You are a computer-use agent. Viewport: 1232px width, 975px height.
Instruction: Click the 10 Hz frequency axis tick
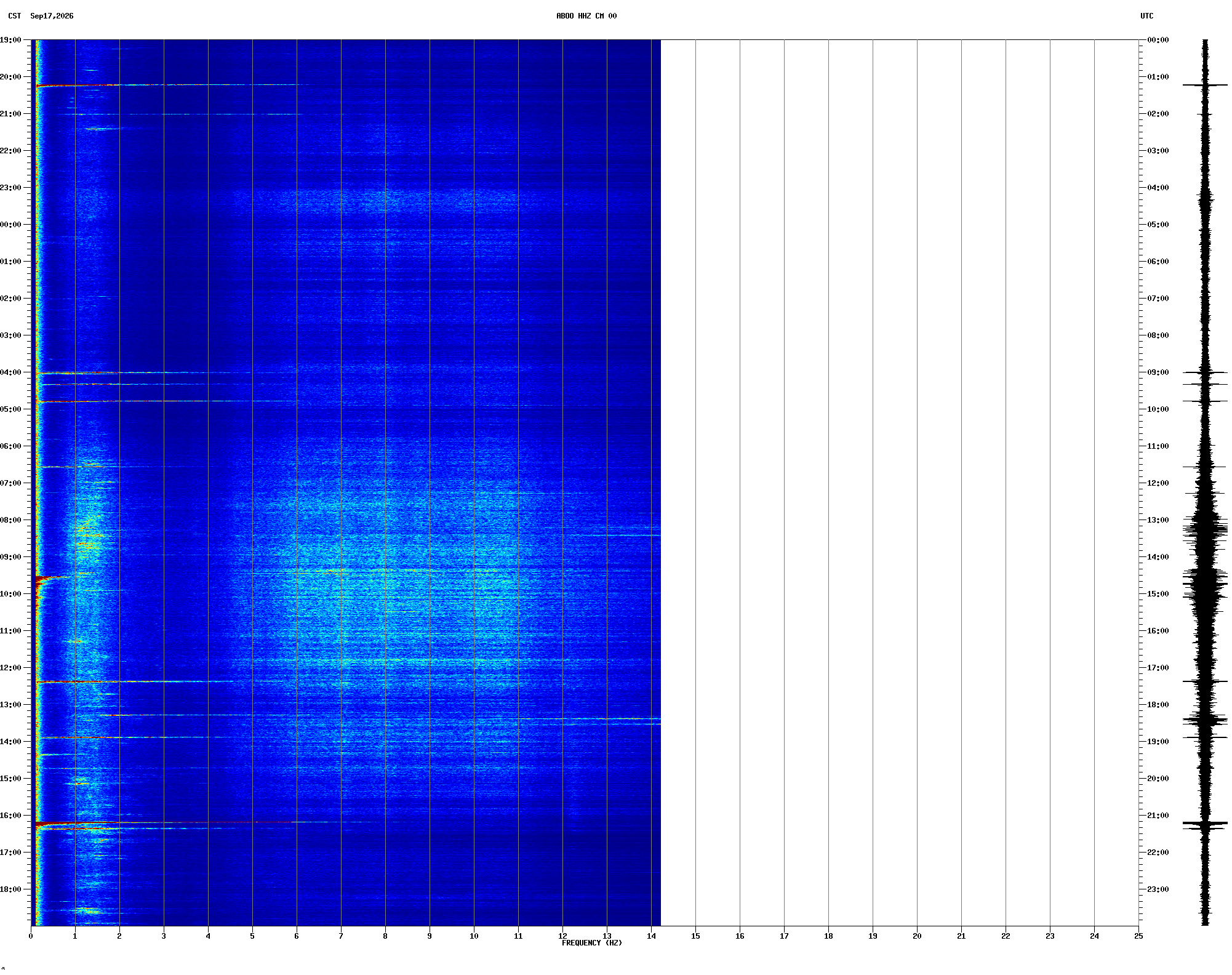click(474, 936)
